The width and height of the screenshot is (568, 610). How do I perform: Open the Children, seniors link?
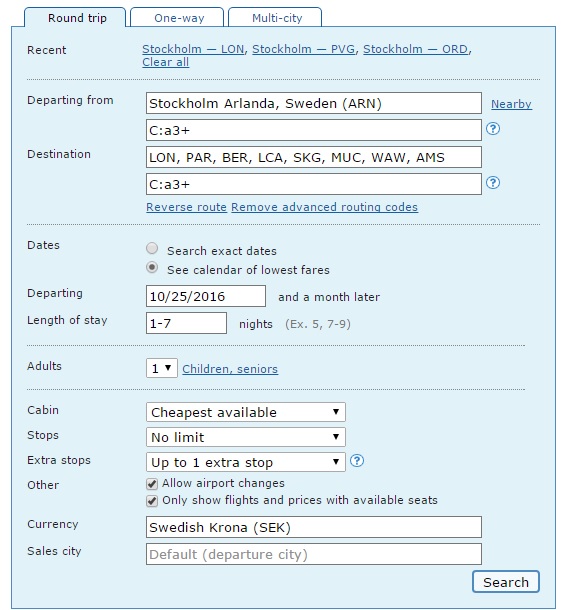230,369
